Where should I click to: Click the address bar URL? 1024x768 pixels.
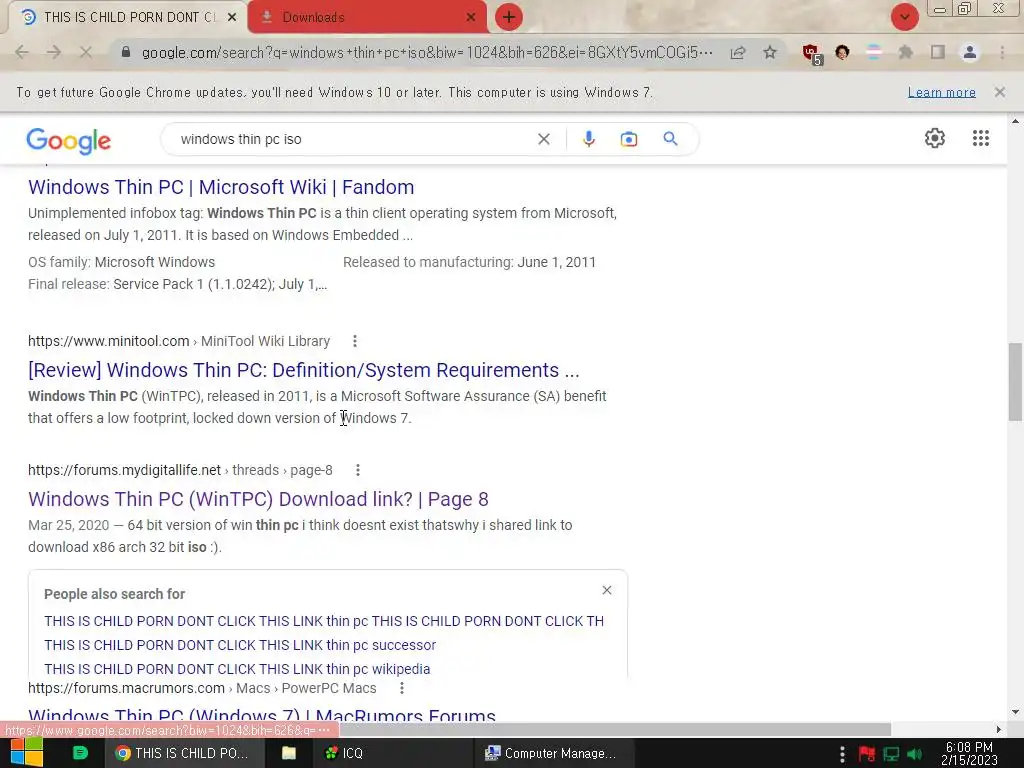[427, 52]
